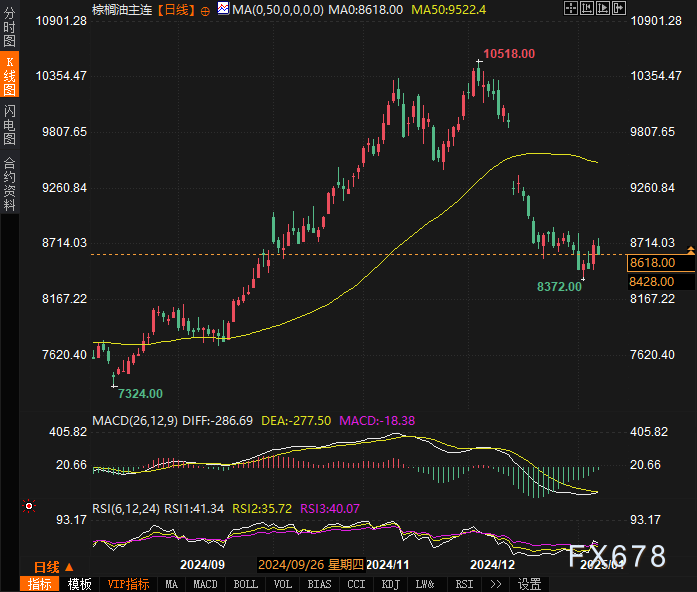Expand more indicators with the >> button
Viewport: 697px width, 592px height.
coord(495,584)
